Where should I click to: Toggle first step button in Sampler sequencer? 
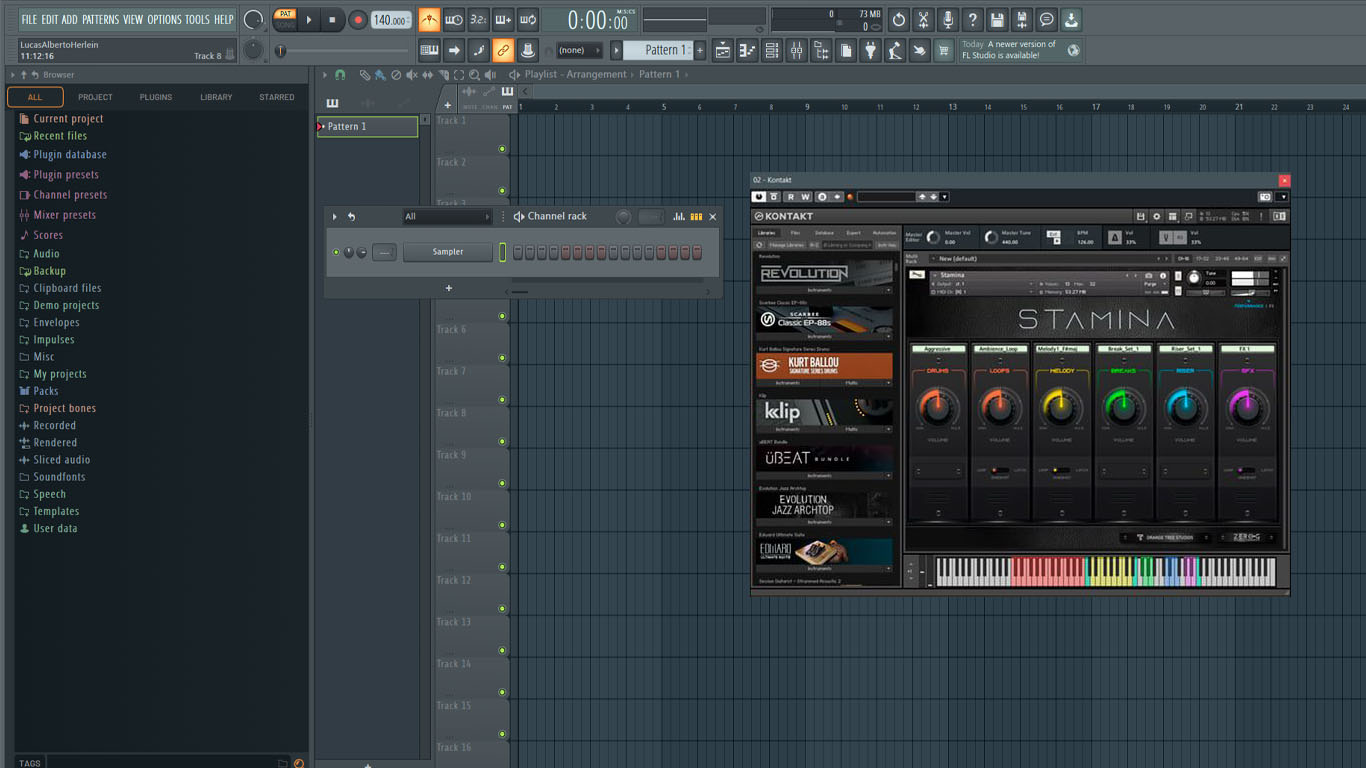tap(518, 252)
